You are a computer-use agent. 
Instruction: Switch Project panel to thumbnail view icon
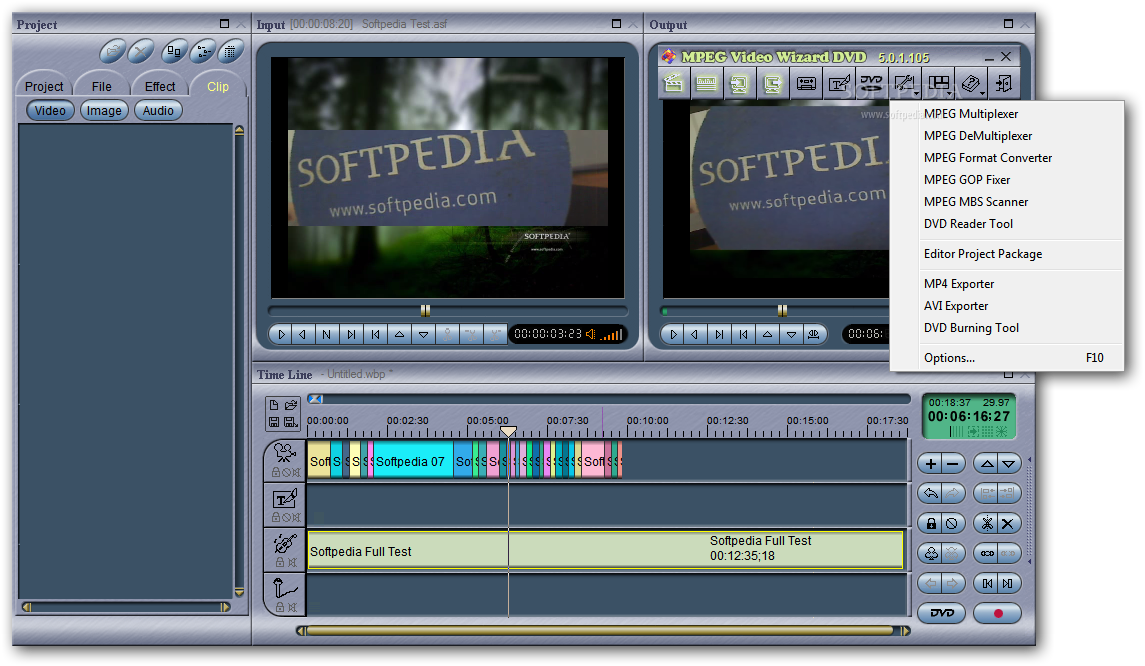pyautogui.click(x=174, y=51)
